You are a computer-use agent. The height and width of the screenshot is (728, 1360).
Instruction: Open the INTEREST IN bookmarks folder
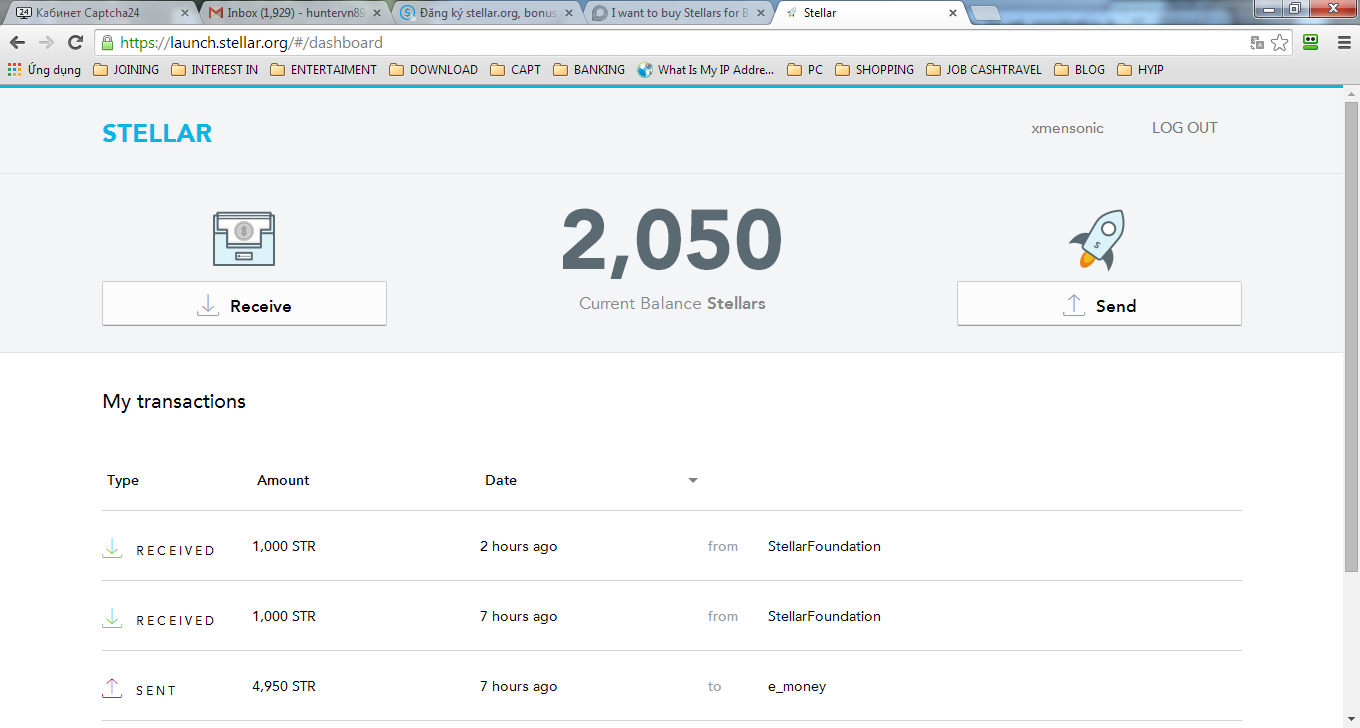[x=214, y=70]
